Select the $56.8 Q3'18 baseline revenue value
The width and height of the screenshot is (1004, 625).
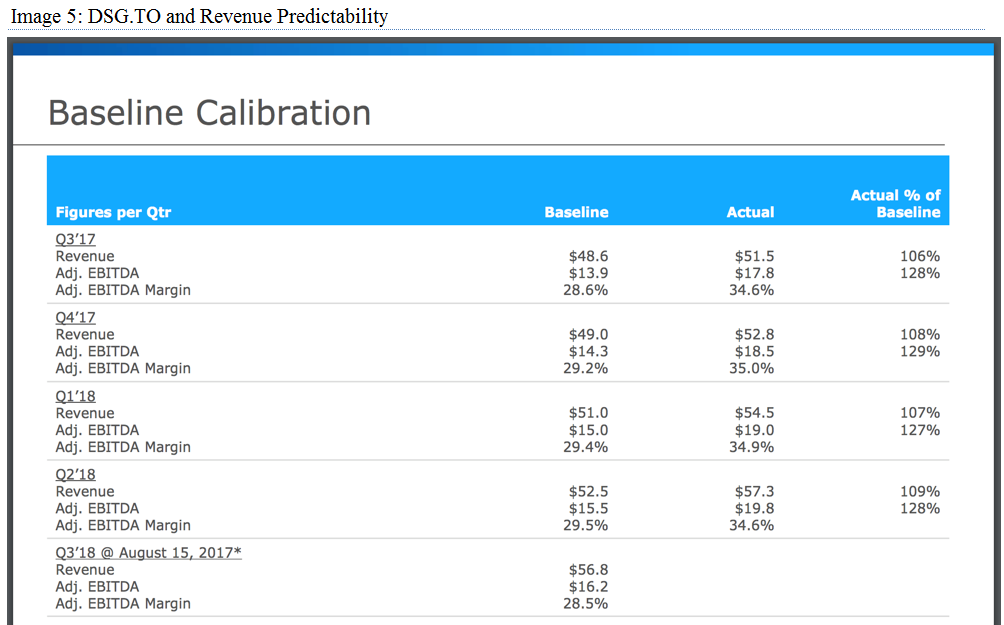[x=588, y=570]
